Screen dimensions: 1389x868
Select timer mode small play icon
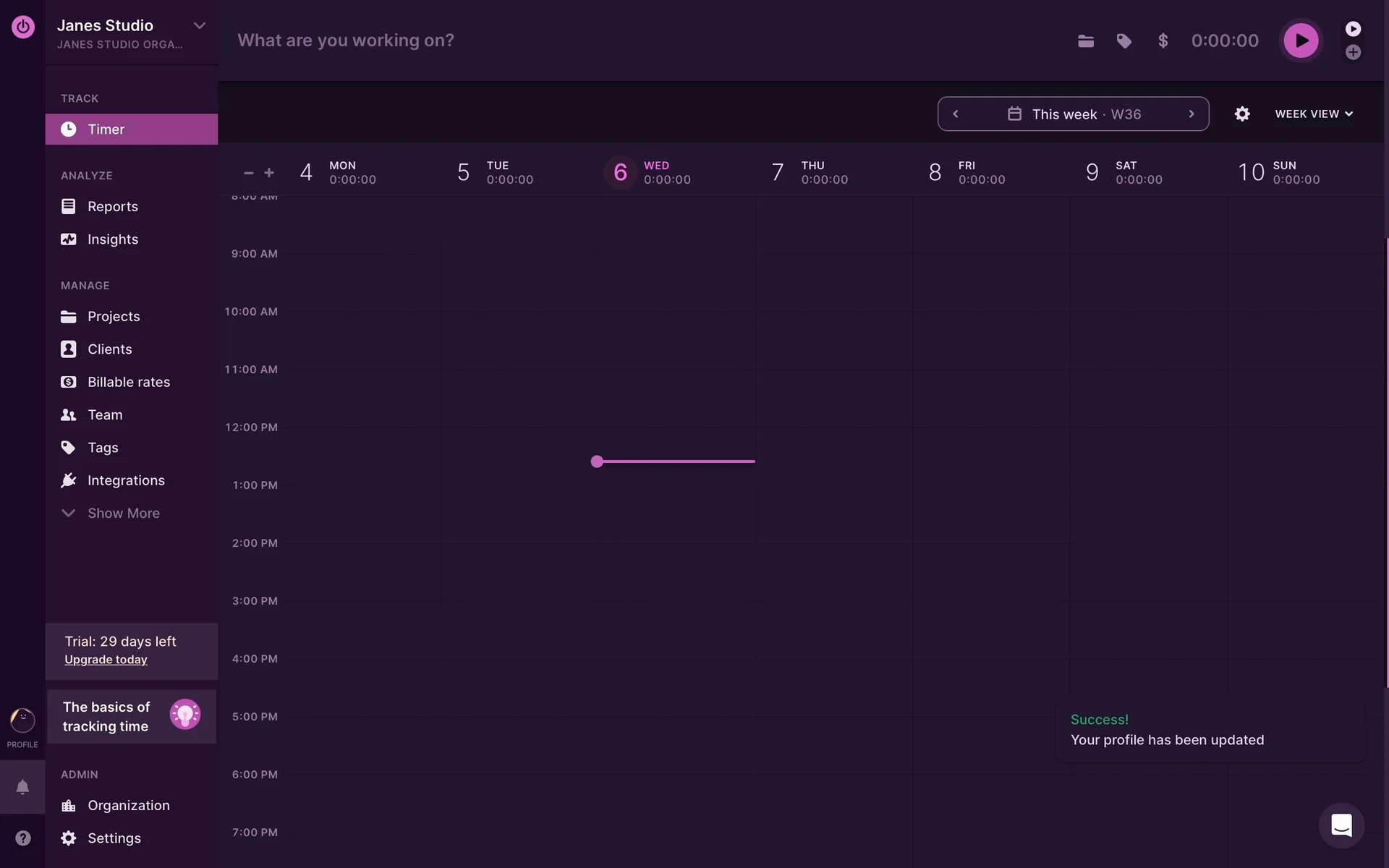[1353, 29]
